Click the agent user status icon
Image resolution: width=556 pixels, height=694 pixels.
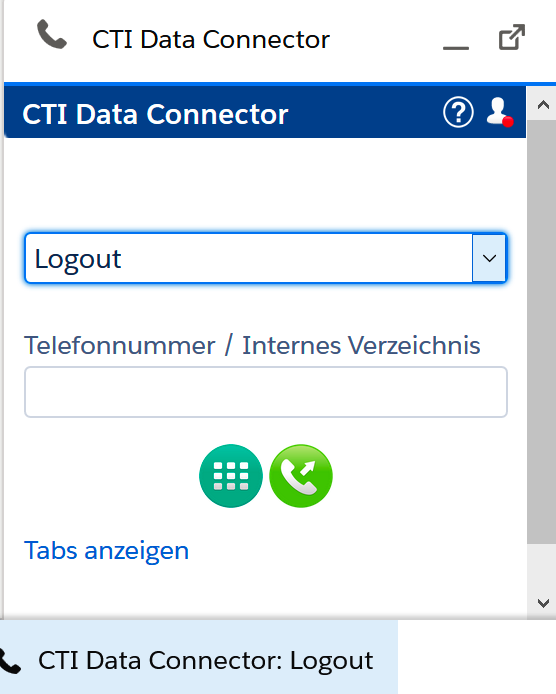click(x=499, y=112)
